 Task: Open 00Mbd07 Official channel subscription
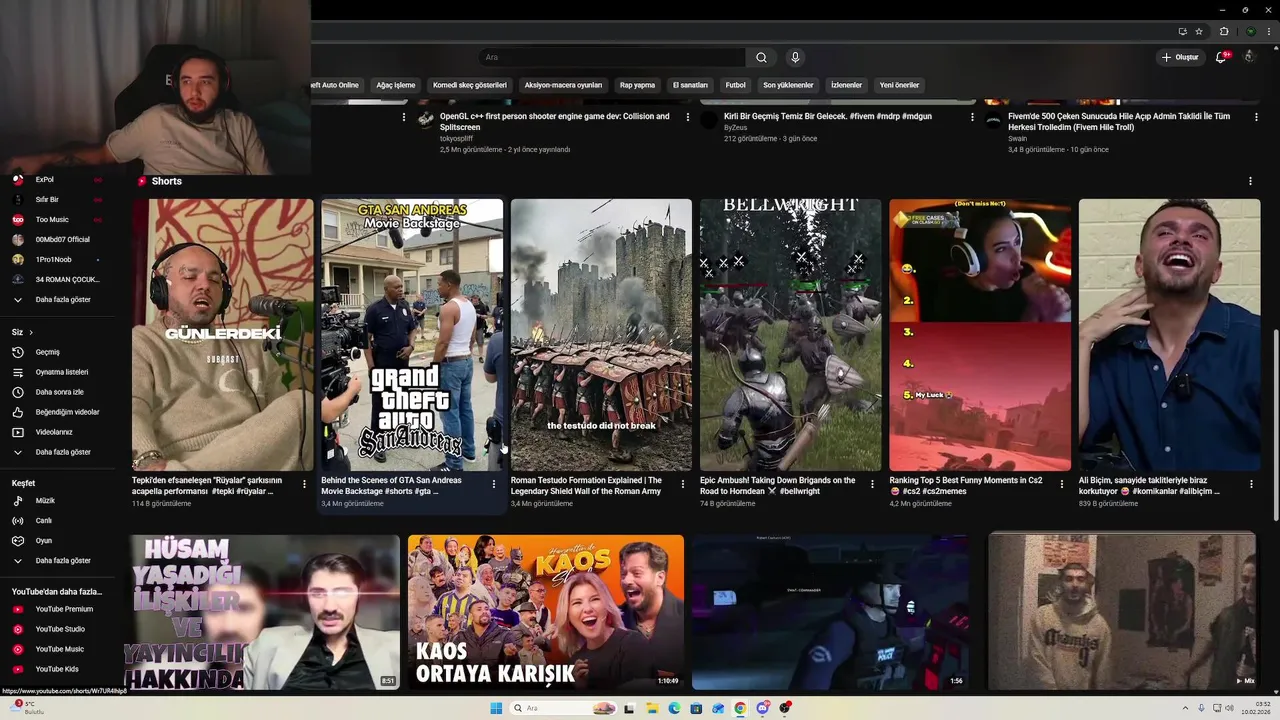(x=62, y=239)
